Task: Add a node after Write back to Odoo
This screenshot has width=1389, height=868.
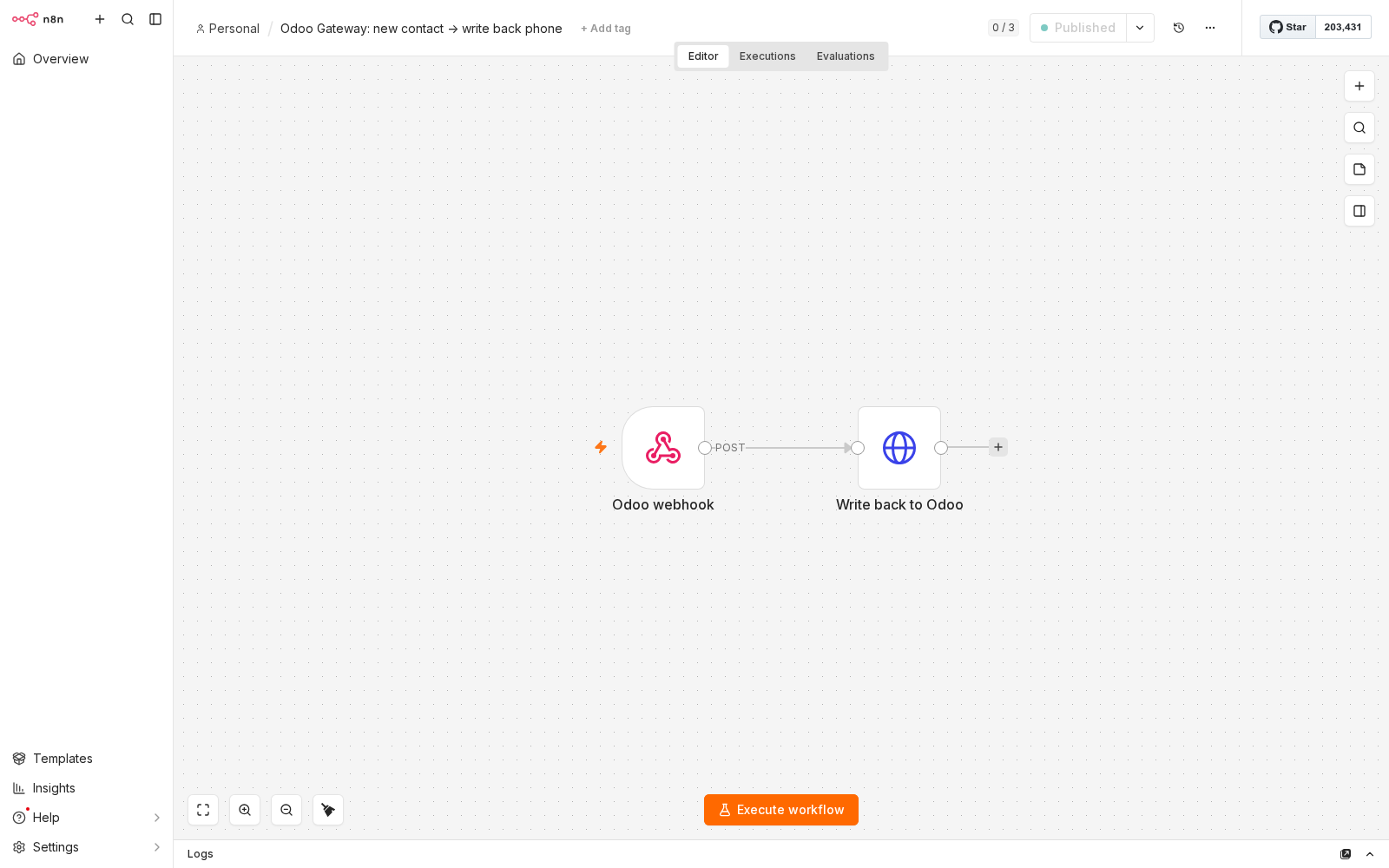Action: coord(998,448)
